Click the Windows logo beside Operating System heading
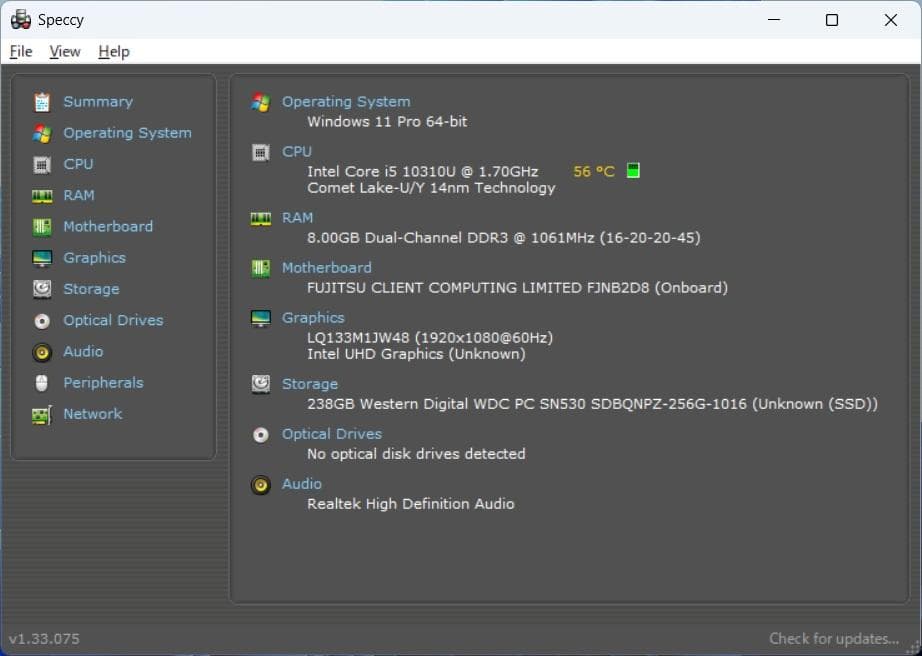This screenshot has width=922, height=656. (259, 101)
